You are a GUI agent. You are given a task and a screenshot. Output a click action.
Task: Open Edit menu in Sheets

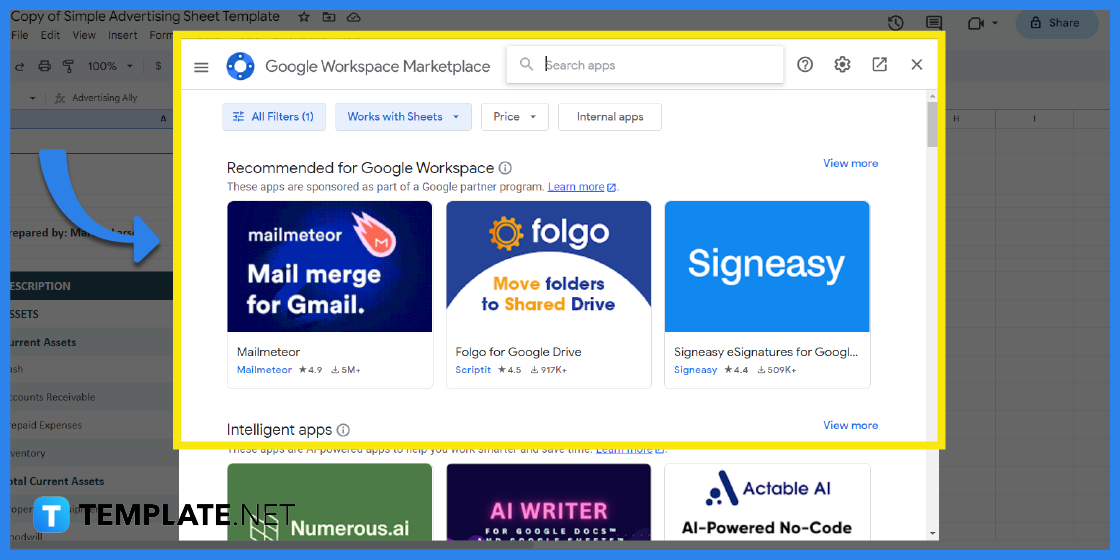[50, 35]
